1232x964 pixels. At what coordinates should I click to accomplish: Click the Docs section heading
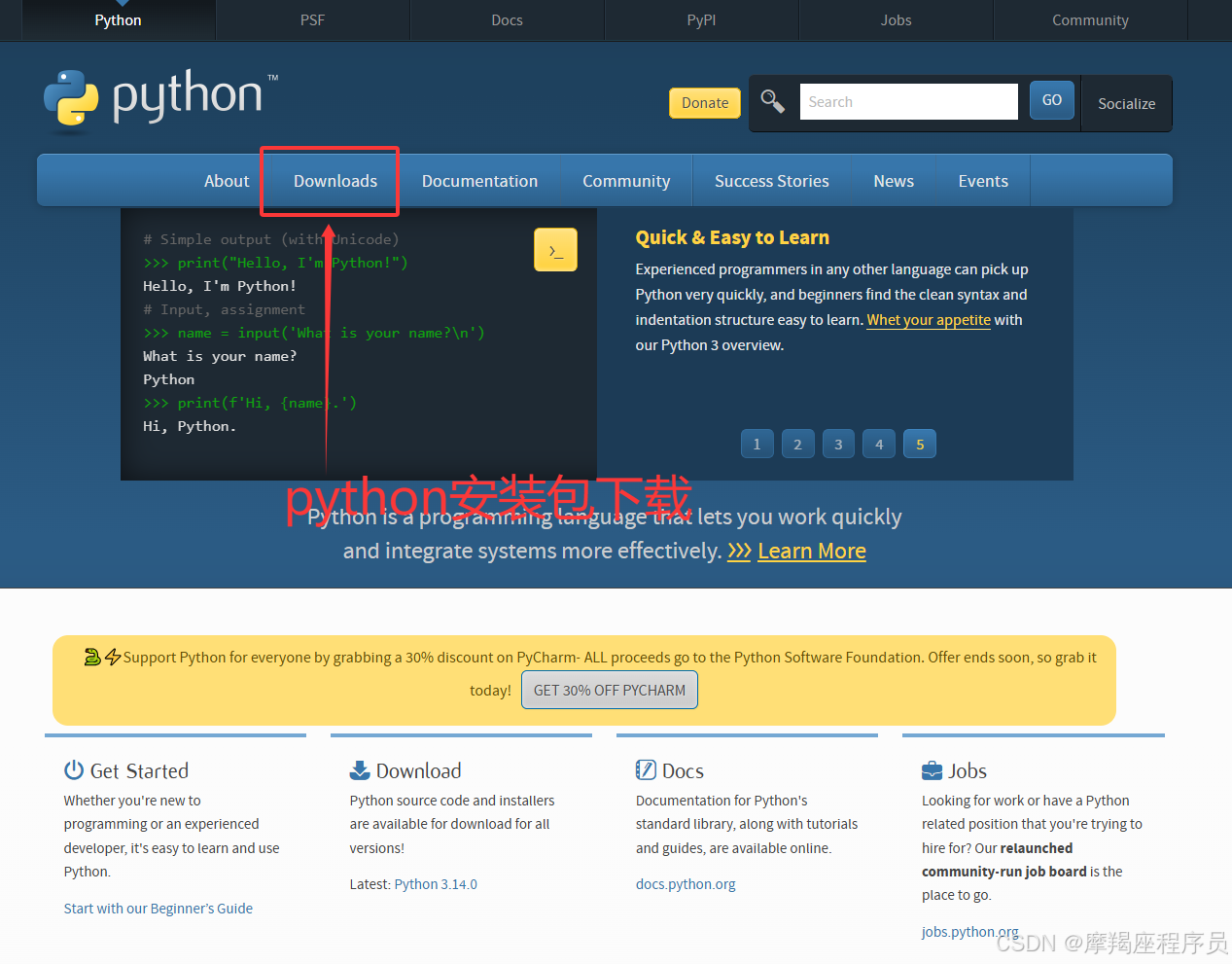(683, 771)
